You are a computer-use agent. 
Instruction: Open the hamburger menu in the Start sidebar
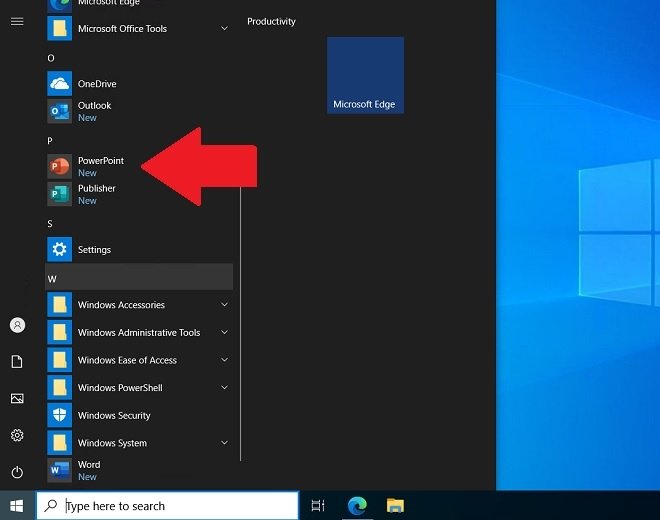17,21
